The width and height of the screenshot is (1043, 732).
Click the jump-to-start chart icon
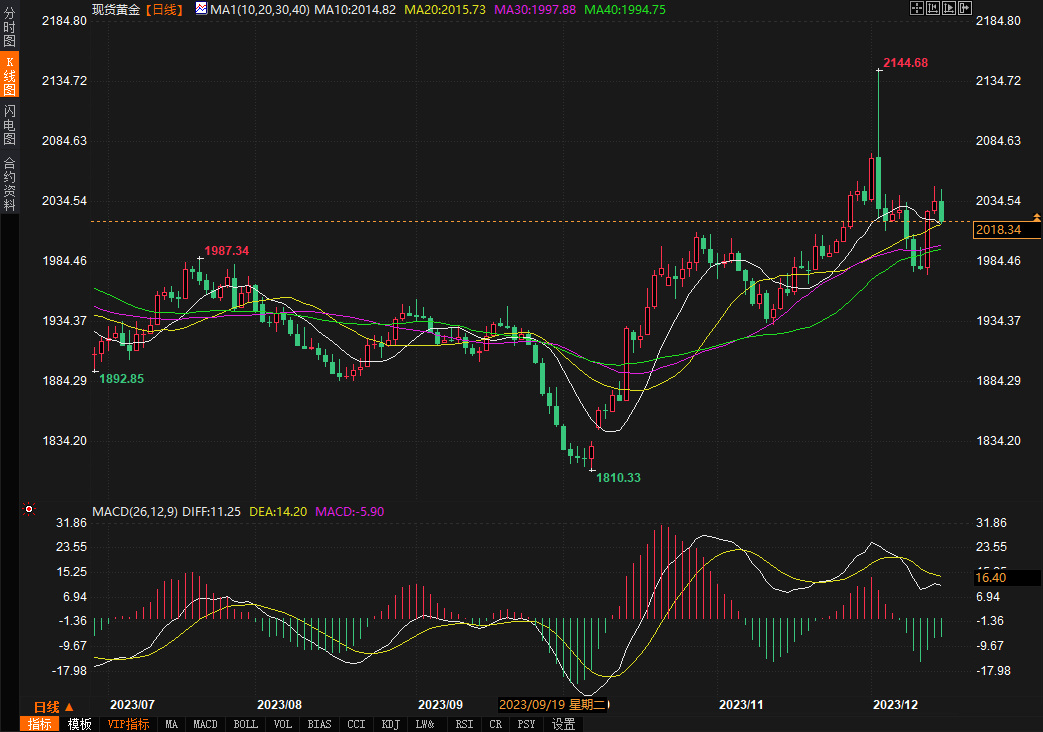click(x=933, y=8)
